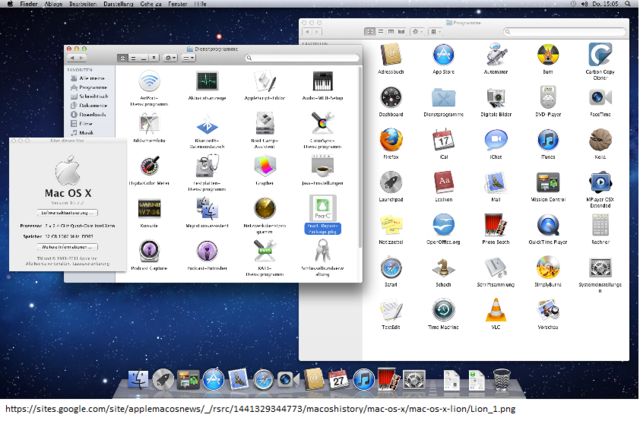Open the Hilfe menu
The width and height of the screenshot is (640, 421).
200,4
